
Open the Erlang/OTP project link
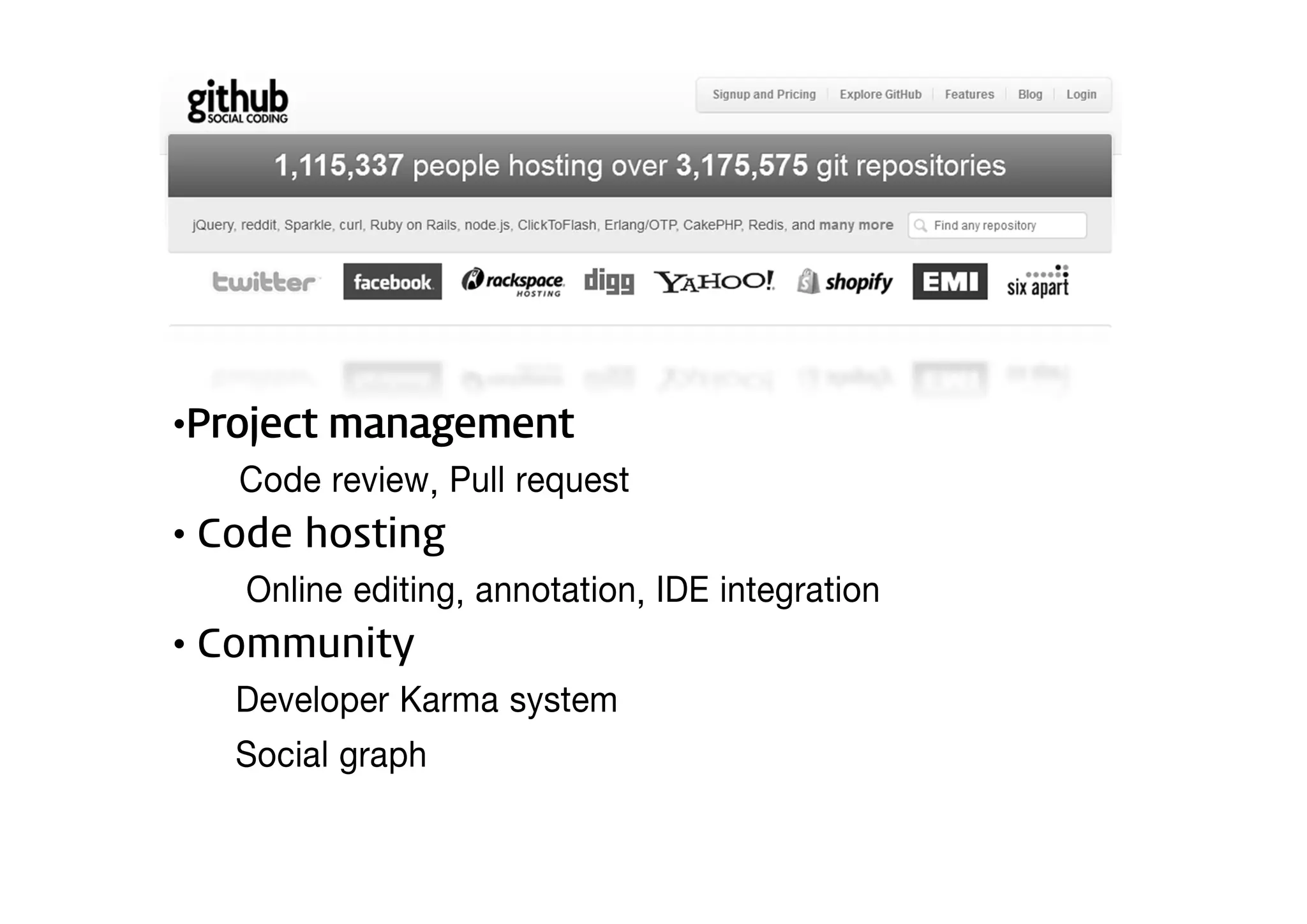click(x=640, y=225)
